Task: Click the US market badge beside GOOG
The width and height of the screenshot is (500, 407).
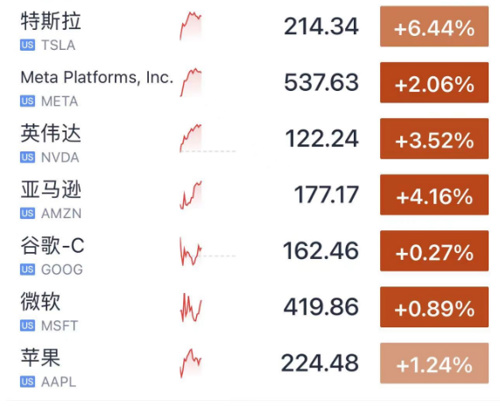Action: pyautogui.click(x=27, y=269)
